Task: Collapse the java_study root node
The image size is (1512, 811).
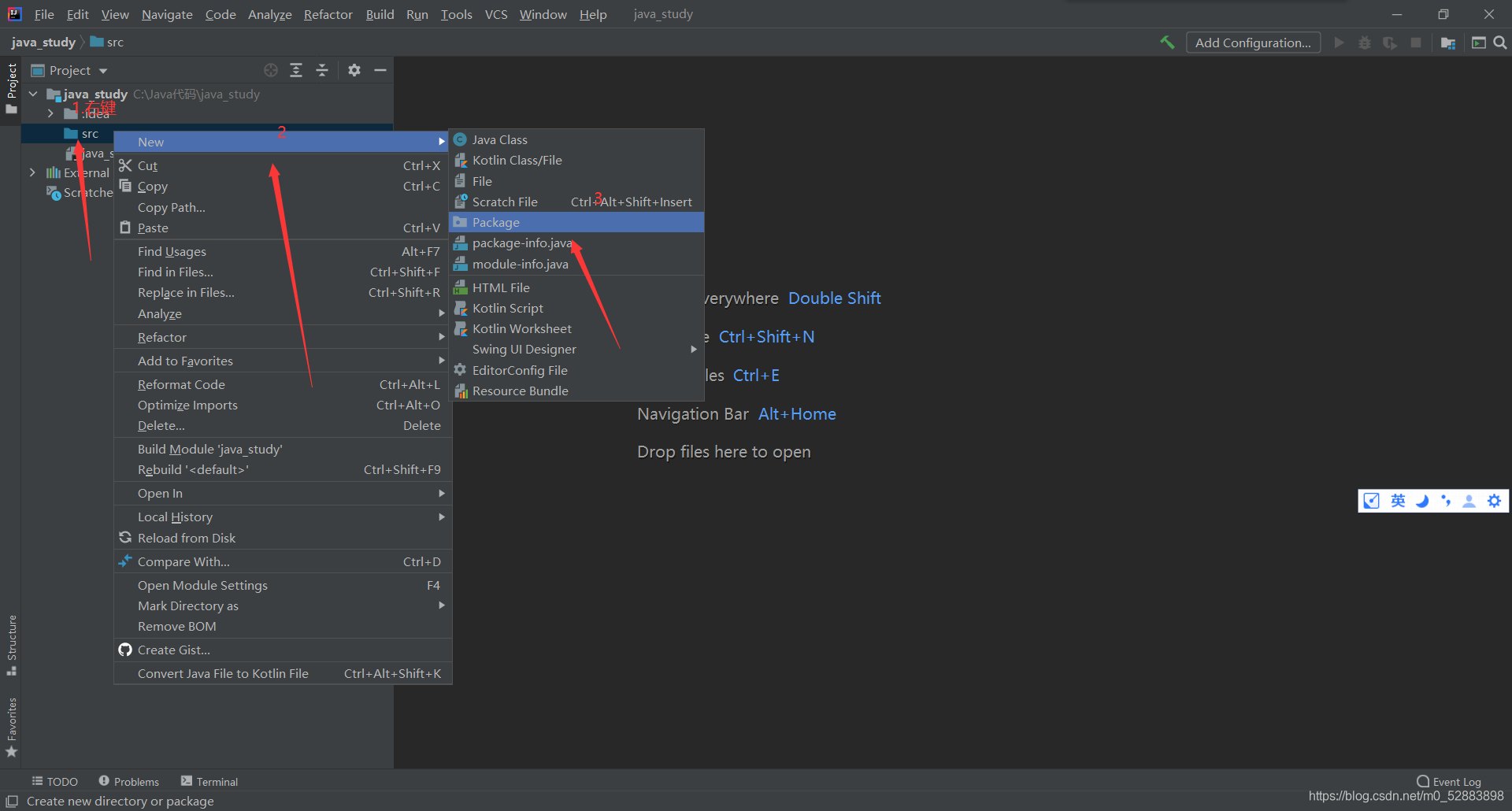Action: pos(33,94)
